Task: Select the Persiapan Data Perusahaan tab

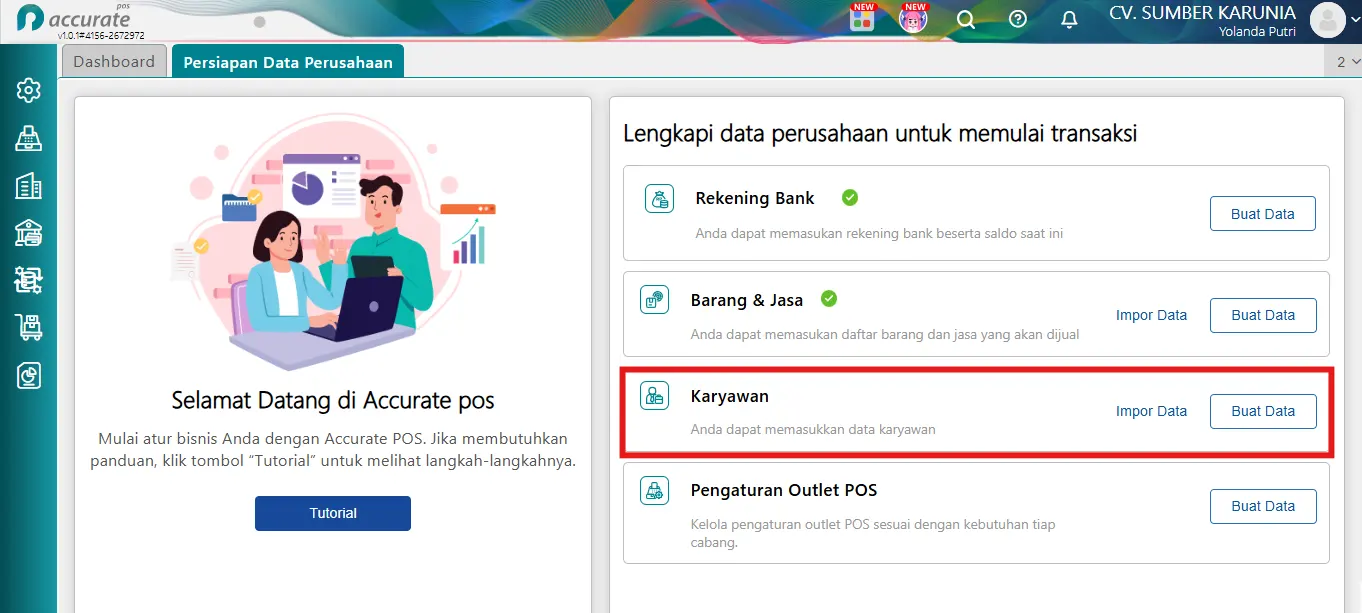Action: 288,61
